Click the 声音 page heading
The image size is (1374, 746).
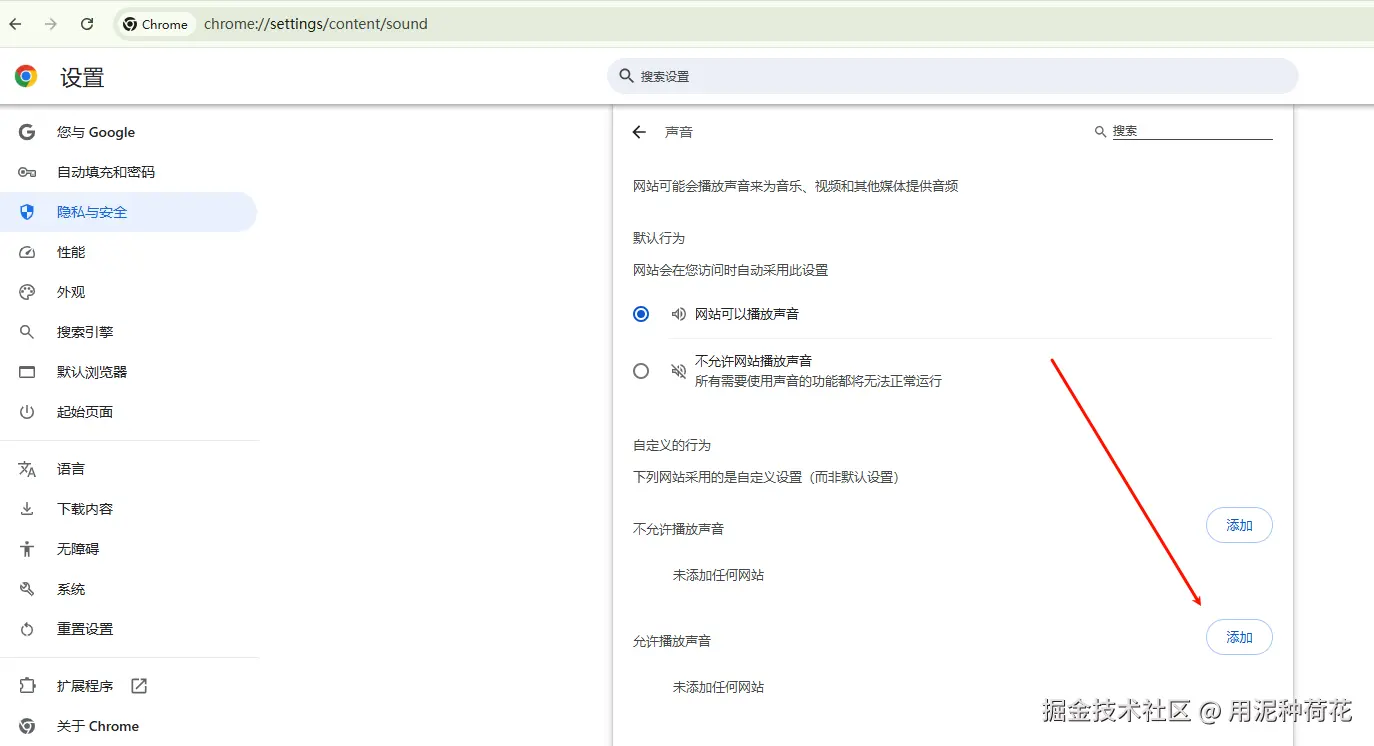tap(679, 132)
